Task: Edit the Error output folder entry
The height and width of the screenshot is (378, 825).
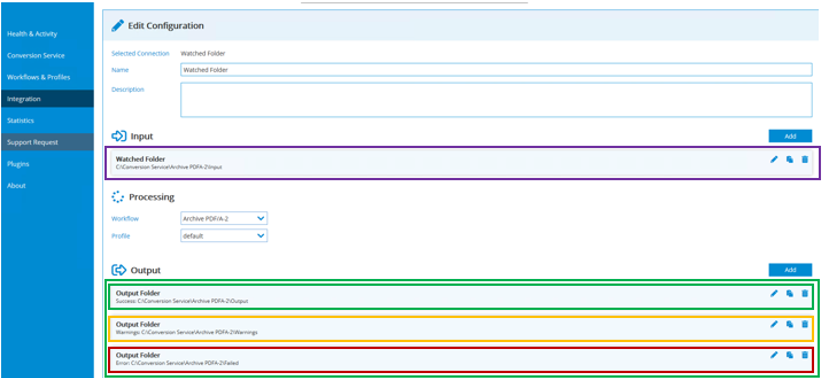Action: point(774,355)
